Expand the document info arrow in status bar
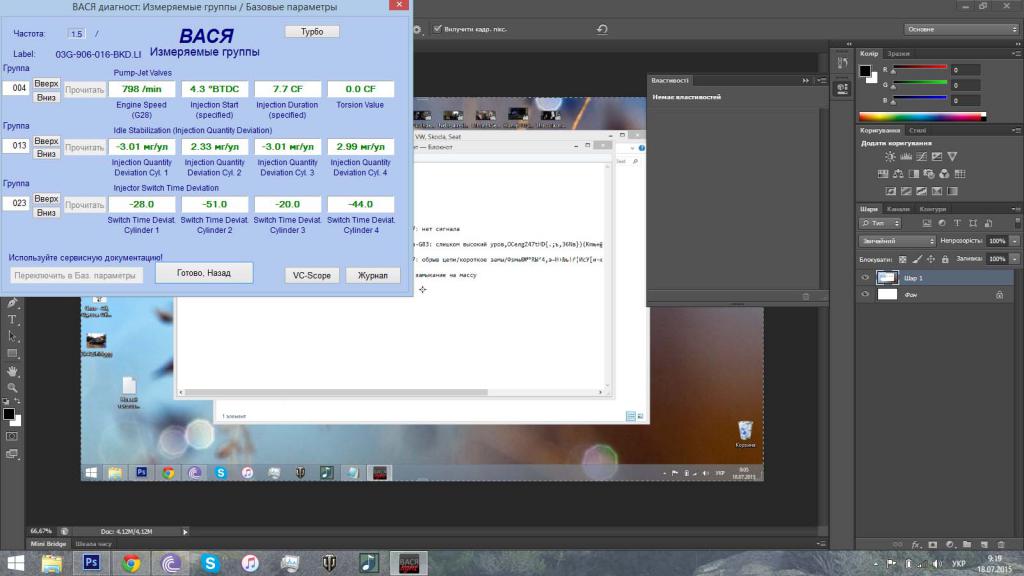Image resolution: width=1024 pixels, height=576 pixels. click(x=185, y=532)
